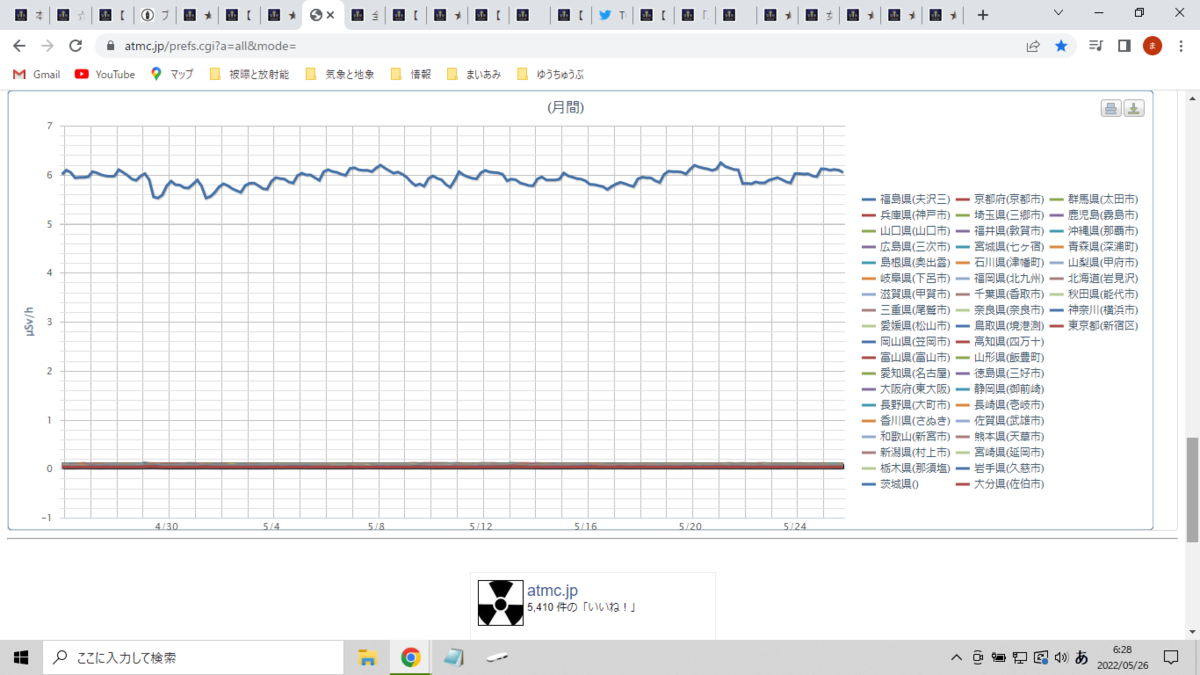The height and width of the screenshot is (675, 1200).
Task: Toggle 神奈川(横浜市) series in legend
Action: tap(1093, 310)
